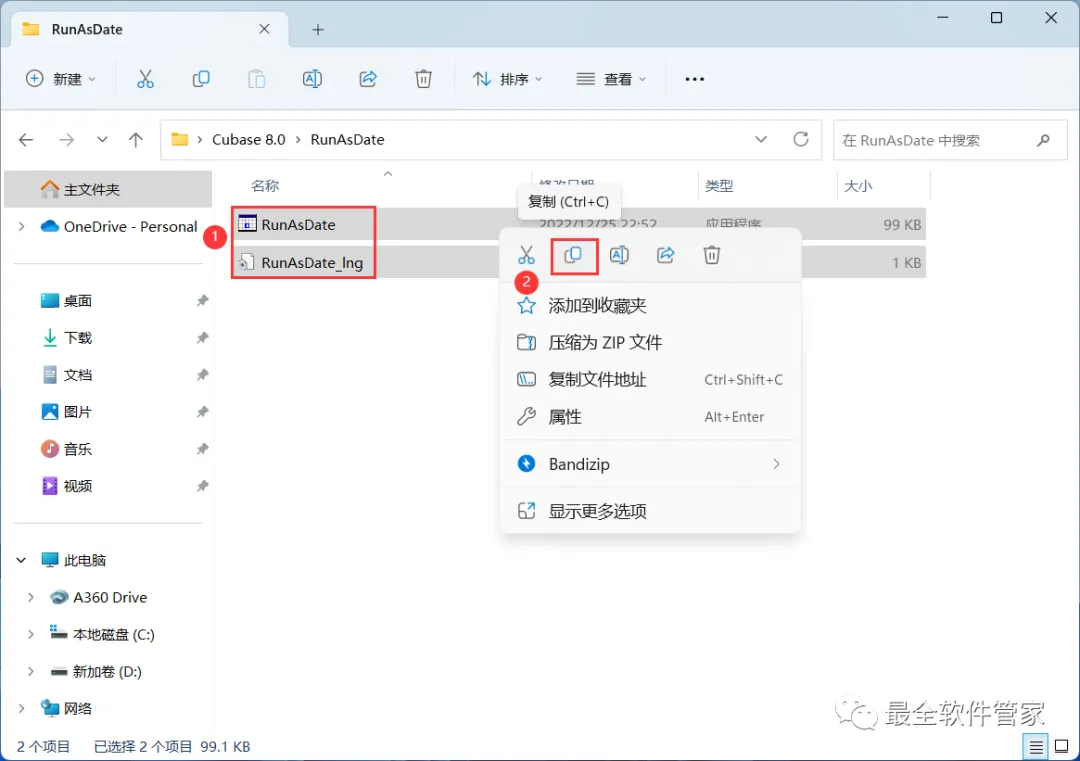Sort by 名称 column header
This screenshot has width=1080, height=761.
[x=265, y=186]
